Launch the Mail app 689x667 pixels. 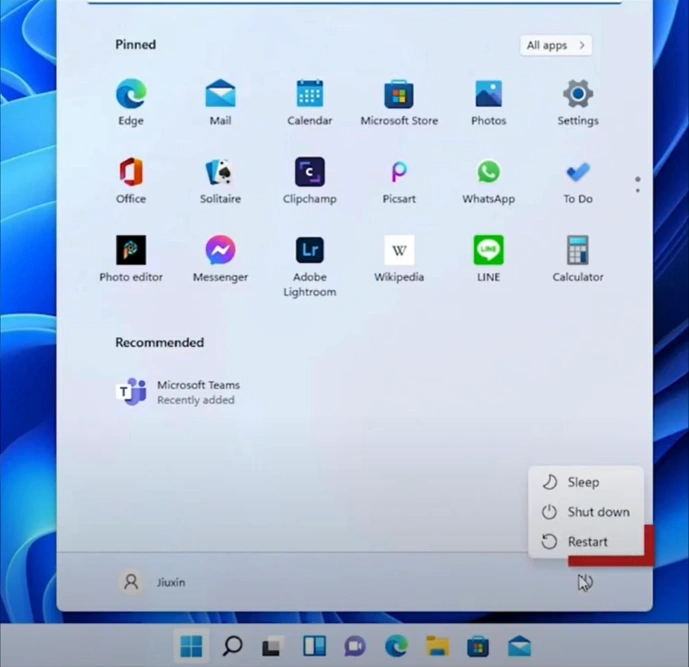[220, 102]
